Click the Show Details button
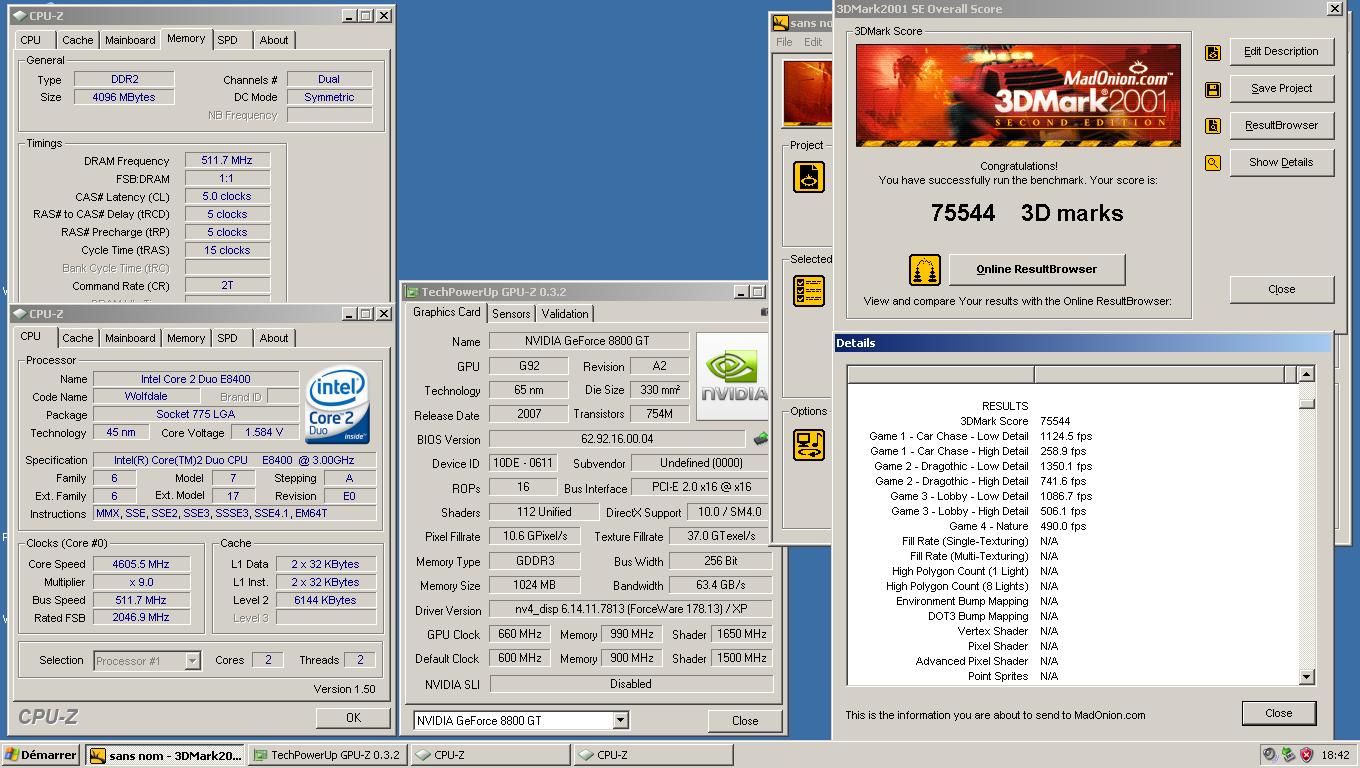1360x768 pixels. (1281, 163)
